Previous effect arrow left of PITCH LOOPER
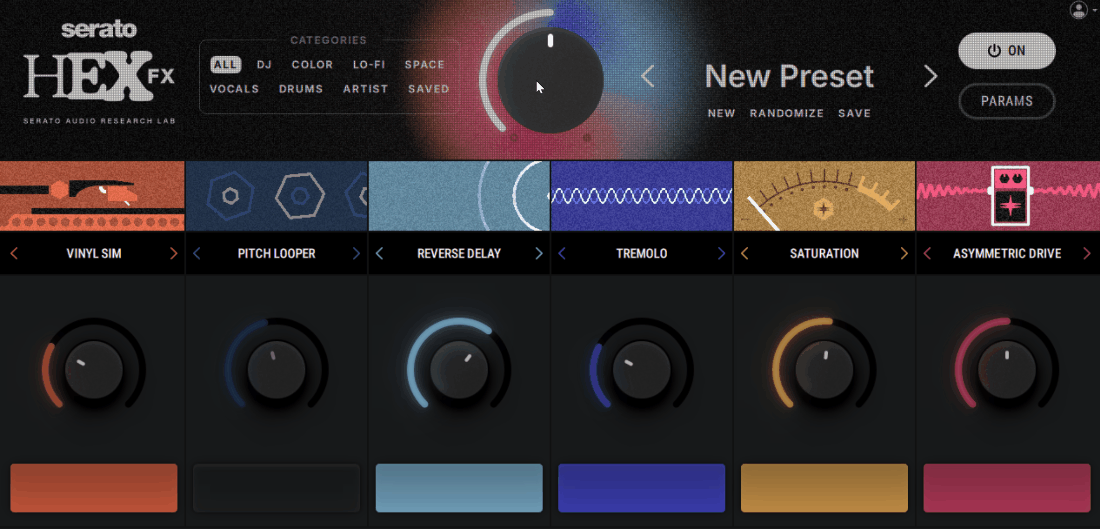Screen dimensions: 1100x529 pyautogui.click(x=196, y=253)
